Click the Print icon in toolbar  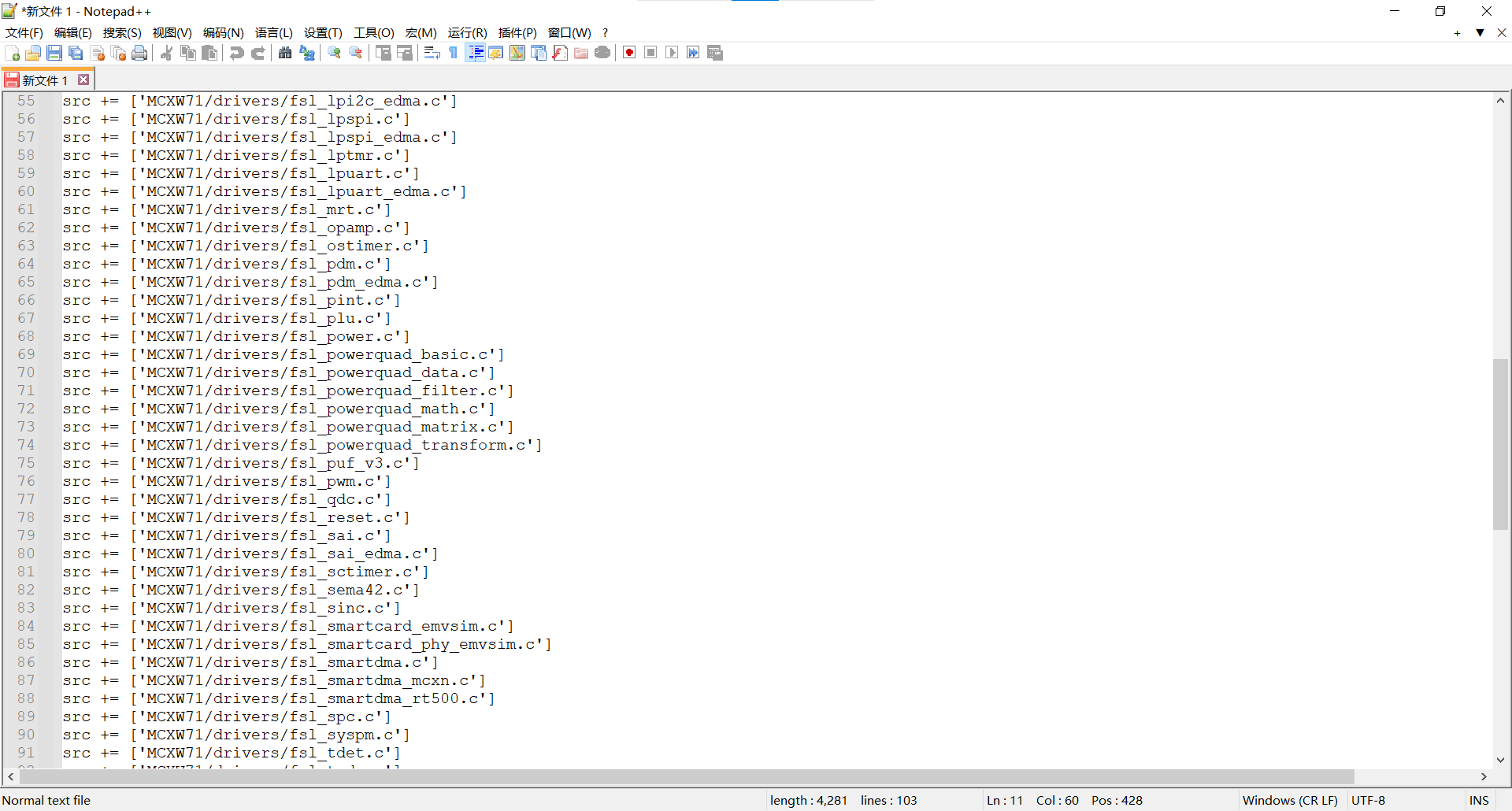[139, 53]
